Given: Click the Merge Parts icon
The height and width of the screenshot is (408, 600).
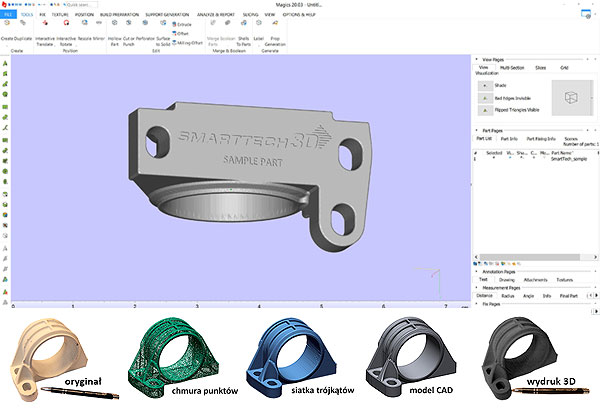Looking at the screenshot, I should point(213,23).
